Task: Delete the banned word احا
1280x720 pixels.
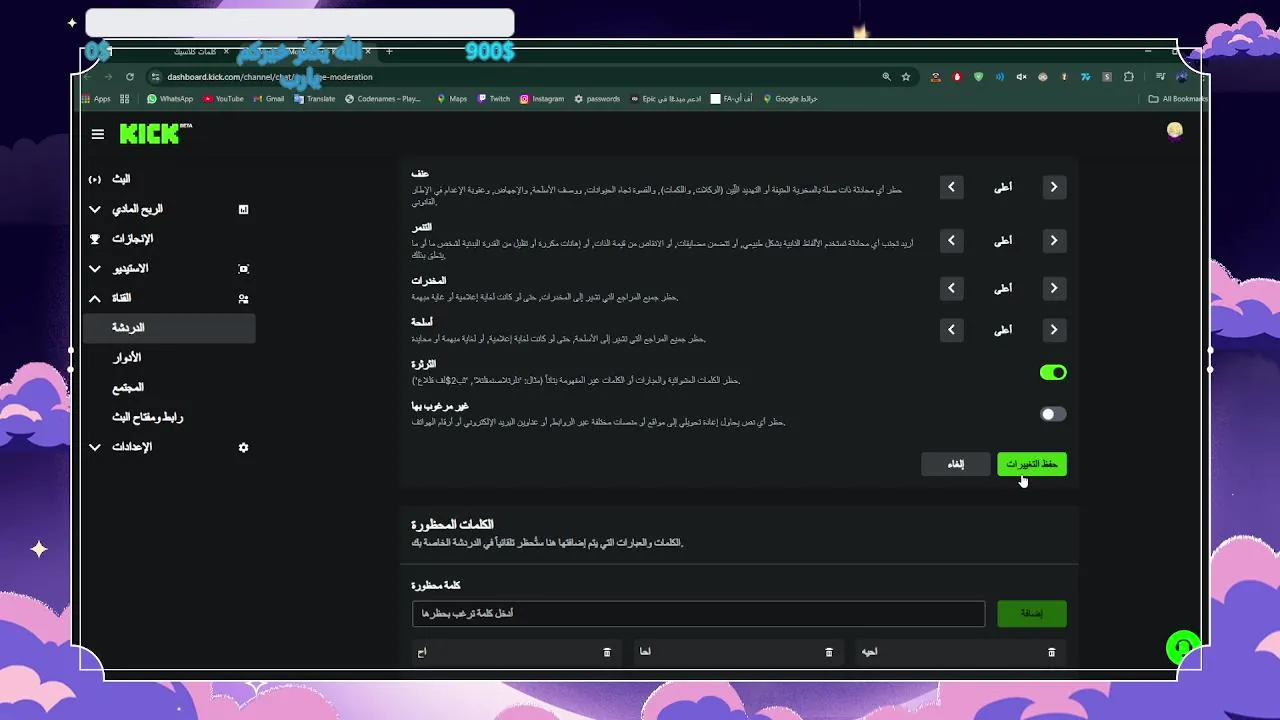Action: tap(829, 652)
